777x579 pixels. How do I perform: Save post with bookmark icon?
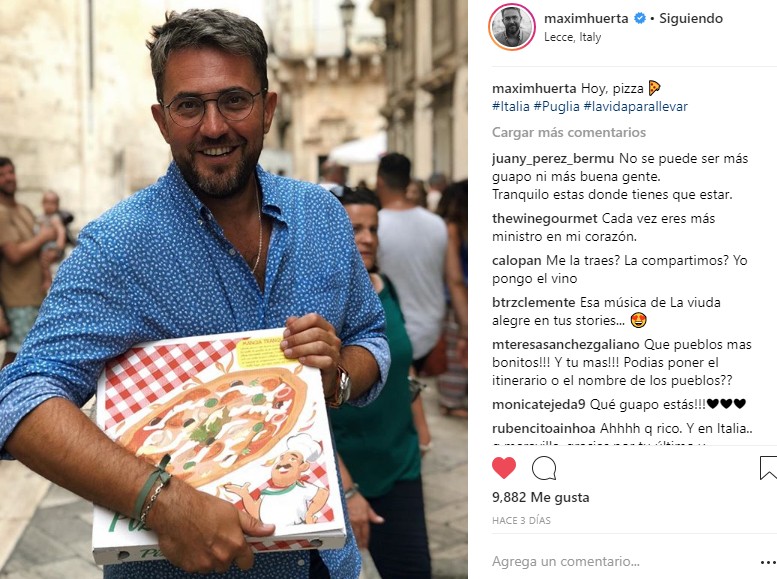768,468
